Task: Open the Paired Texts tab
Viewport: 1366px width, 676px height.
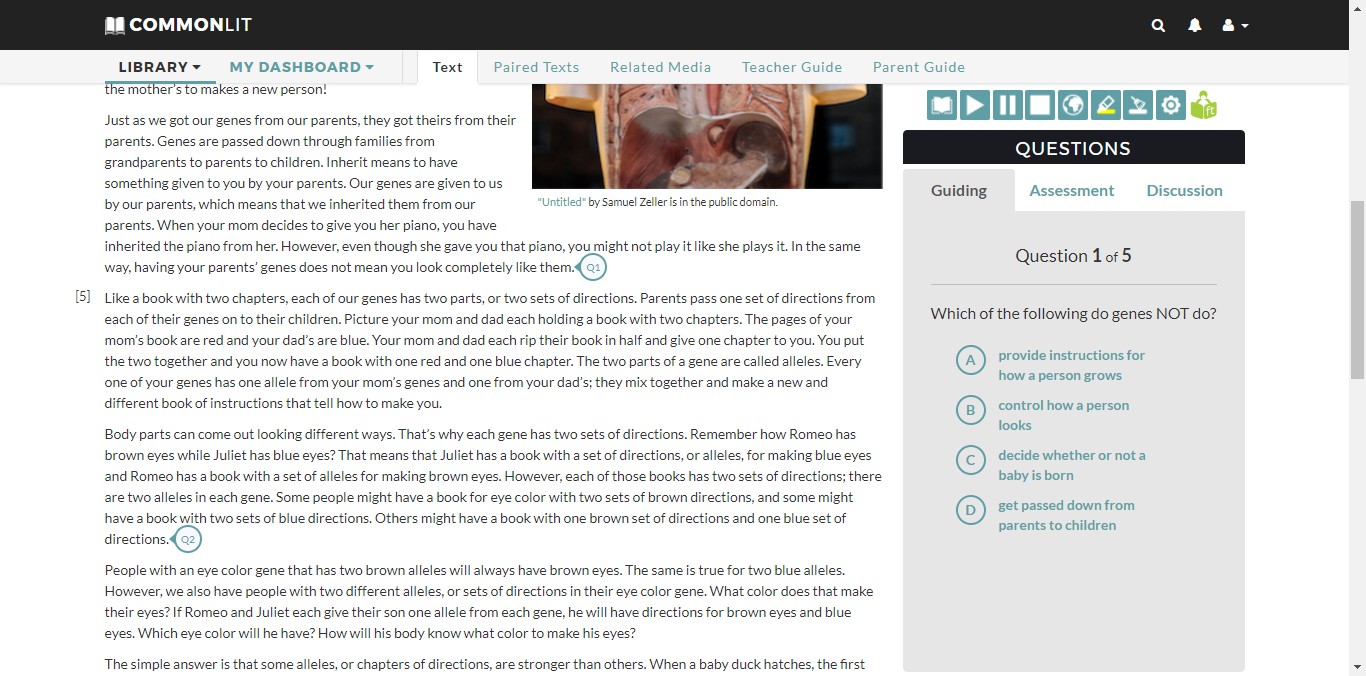Action: [x=536, y=66]
